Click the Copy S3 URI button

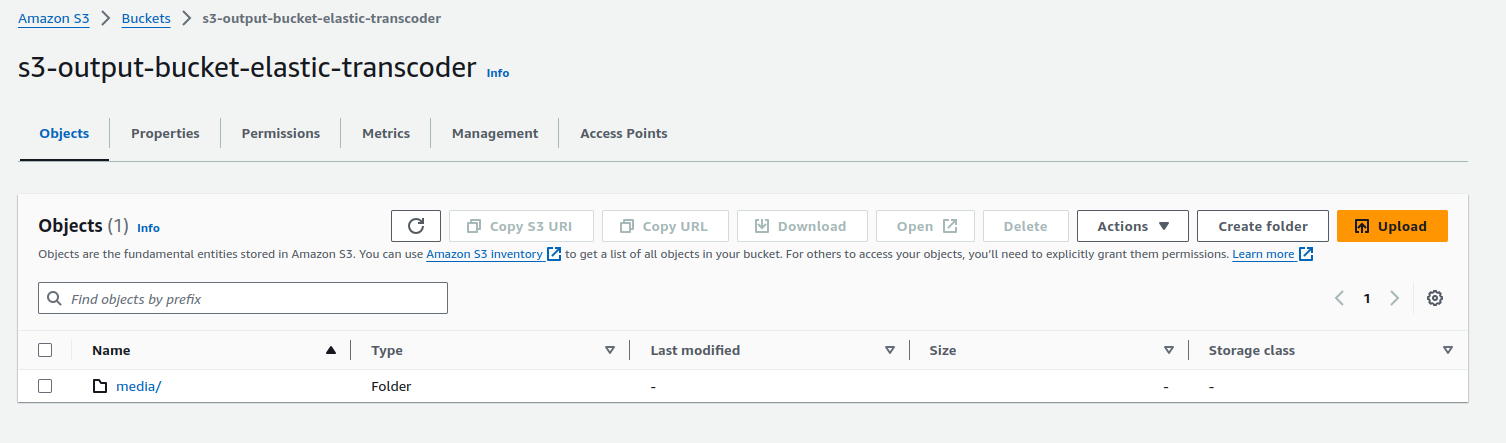pos(522,226)
